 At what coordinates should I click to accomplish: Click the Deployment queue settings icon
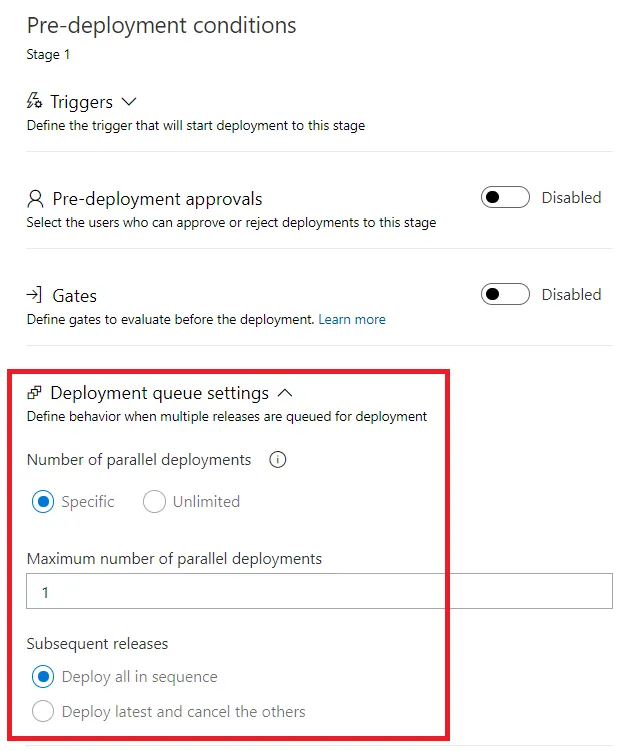[x=34, y=393]
